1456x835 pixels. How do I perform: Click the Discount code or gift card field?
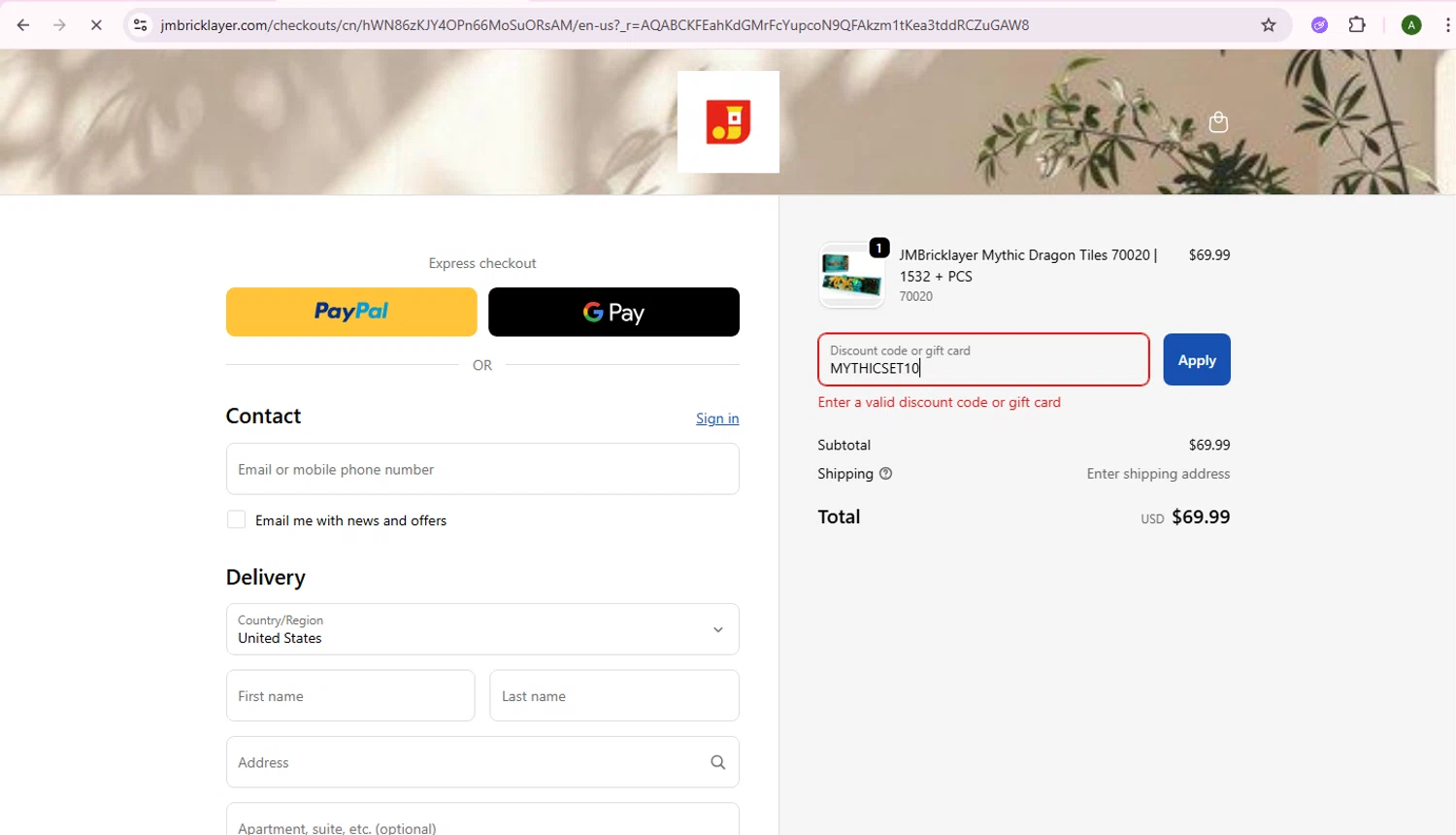[x=983, y=359]
